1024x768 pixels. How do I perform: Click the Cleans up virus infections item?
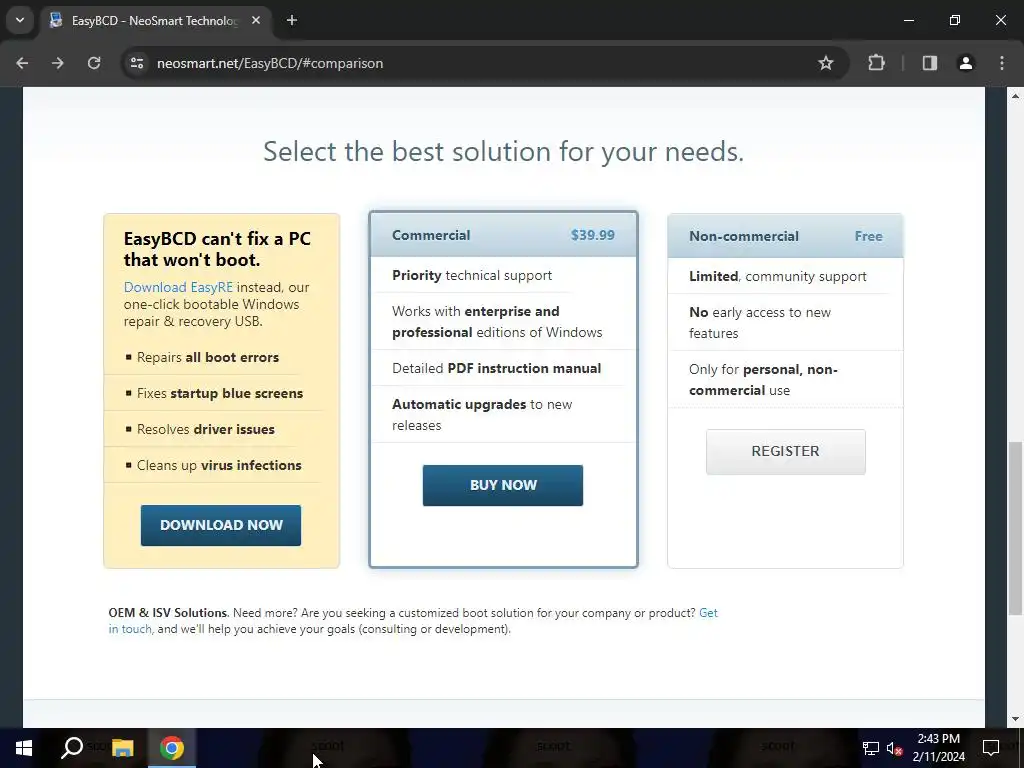tap(219, 465)
